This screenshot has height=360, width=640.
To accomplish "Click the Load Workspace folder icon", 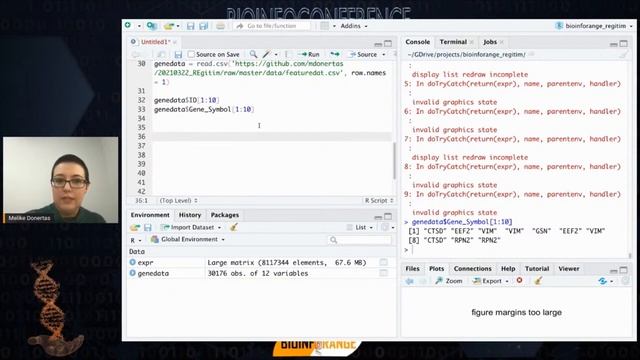I will (135, 227).
